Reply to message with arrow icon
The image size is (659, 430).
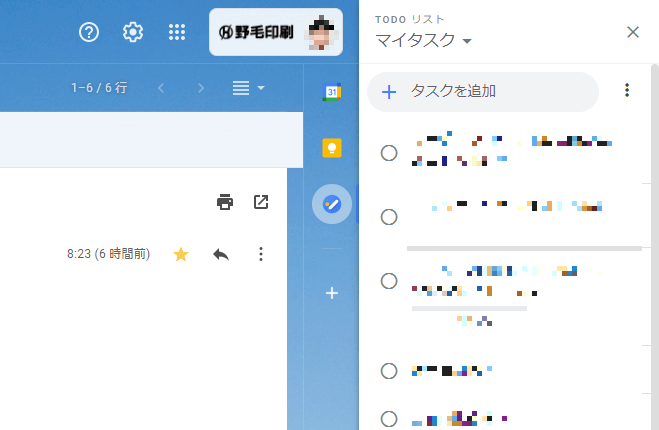(221, 254)
